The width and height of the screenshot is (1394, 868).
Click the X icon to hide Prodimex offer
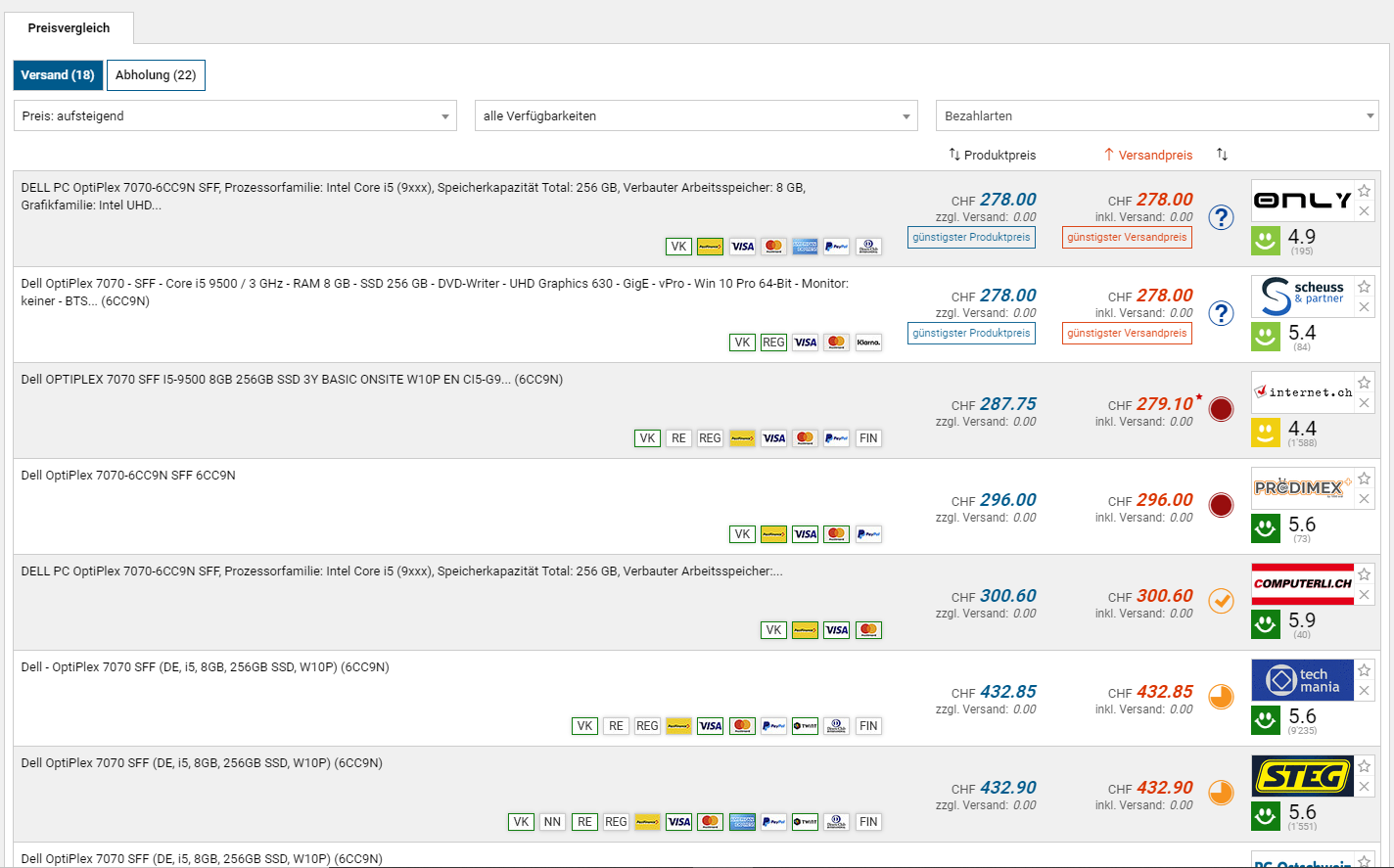click(x=1364, y=499)
